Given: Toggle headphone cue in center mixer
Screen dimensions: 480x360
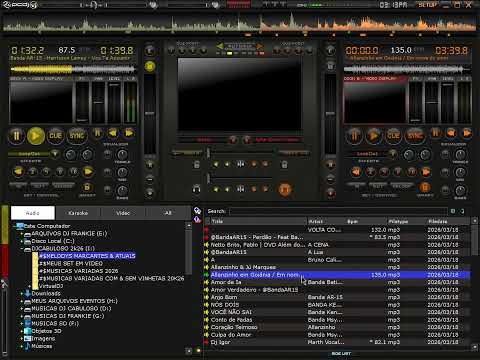Looking at the screenshot, I should click(x=197, y=189).
